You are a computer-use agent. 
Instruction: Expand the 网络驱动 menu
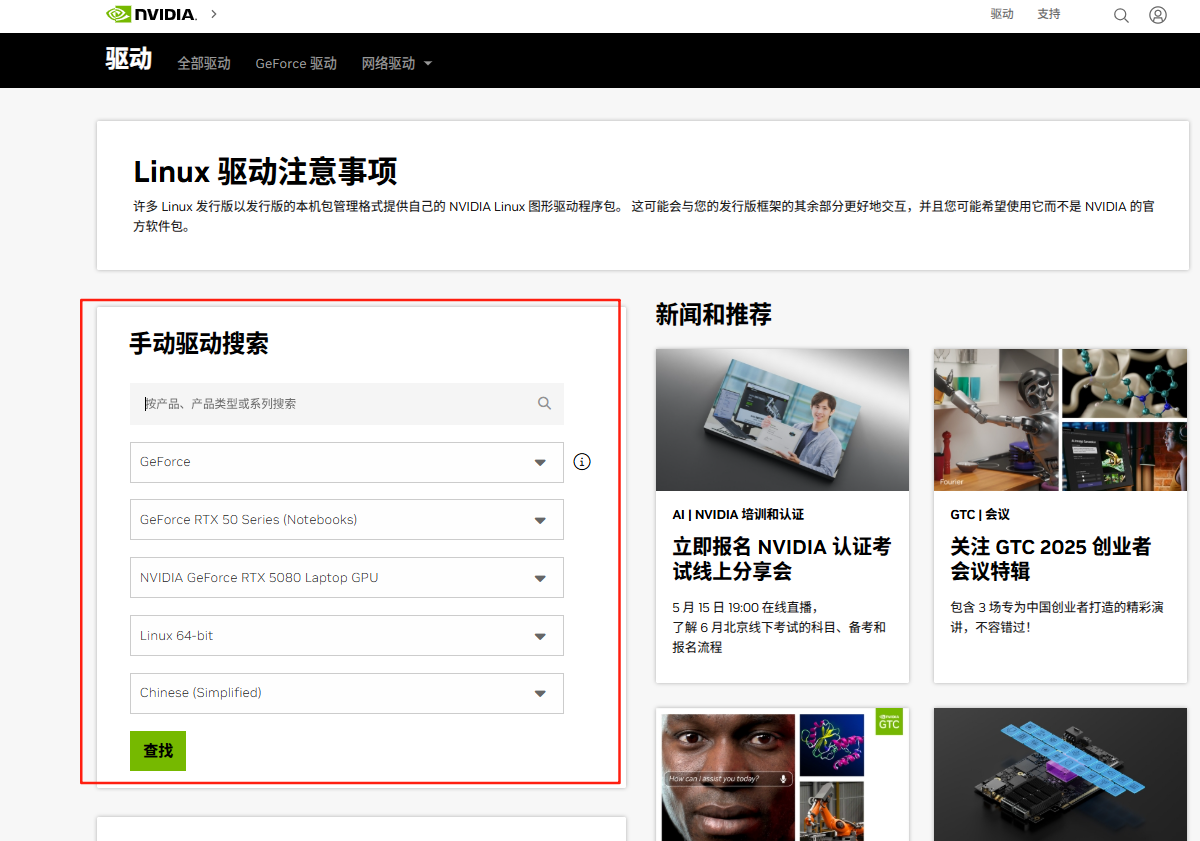pyautogui.click(x=397, y=63)
